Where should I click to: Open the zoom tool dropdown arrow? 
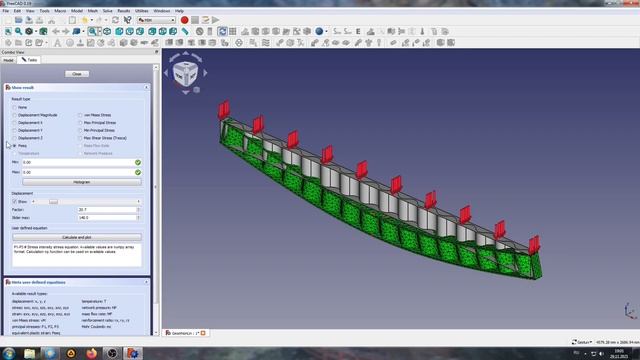pos(99,31)
